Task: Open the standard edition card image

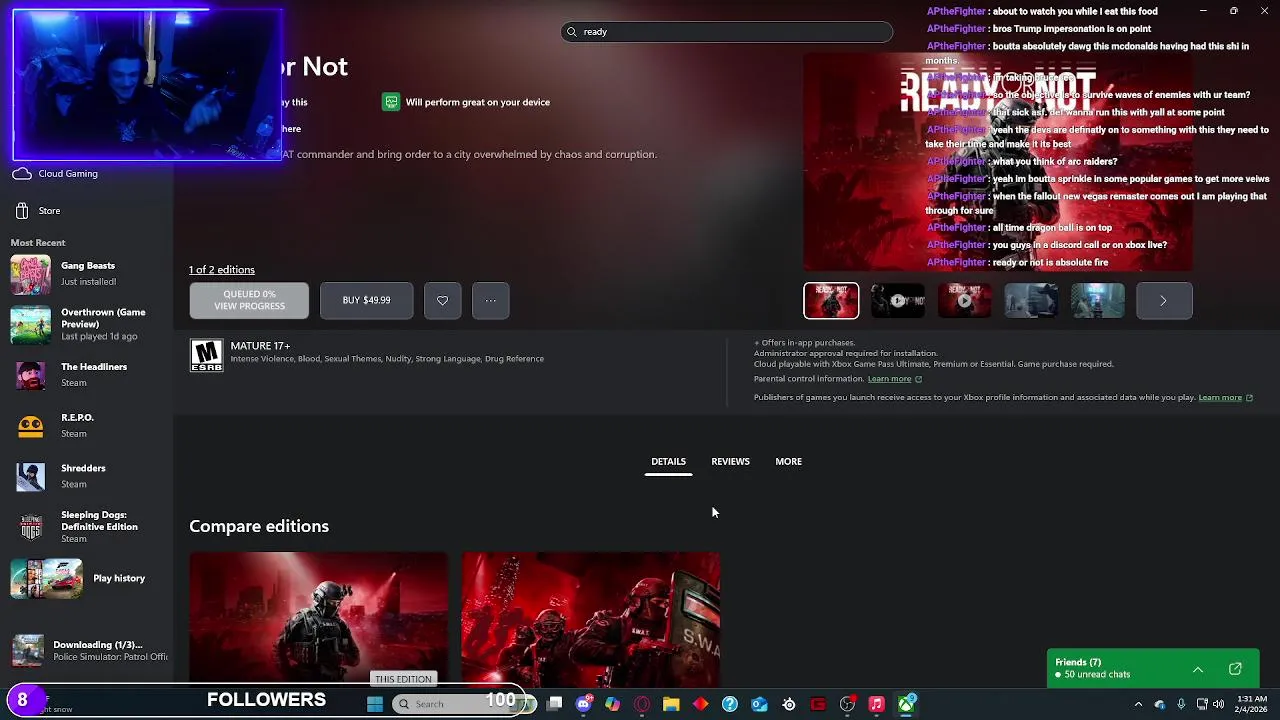Action: [319, 618]
